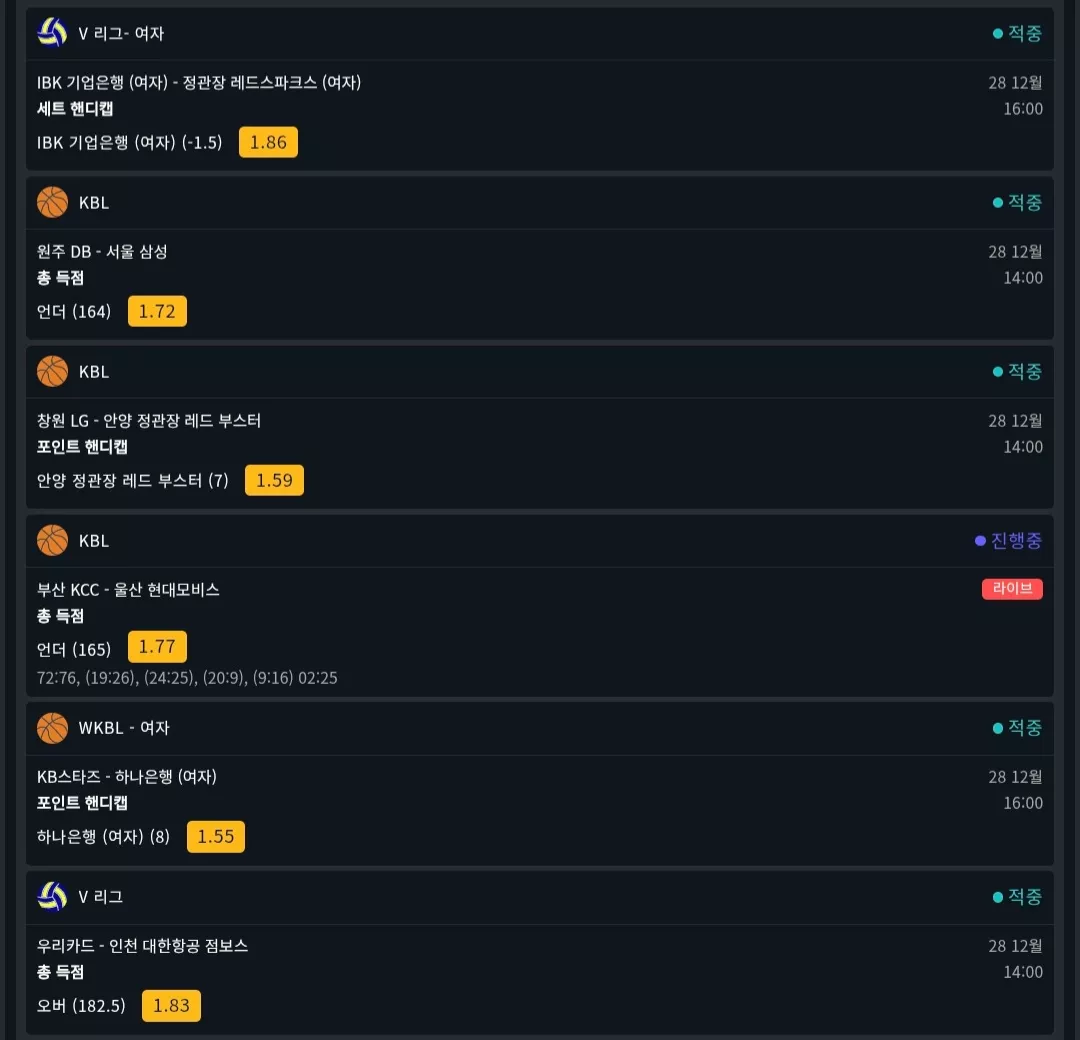Screen dimensions: 1080x1040
Task: Click the volleyball icon for 우리카드 match
Action: click(52, 897)
